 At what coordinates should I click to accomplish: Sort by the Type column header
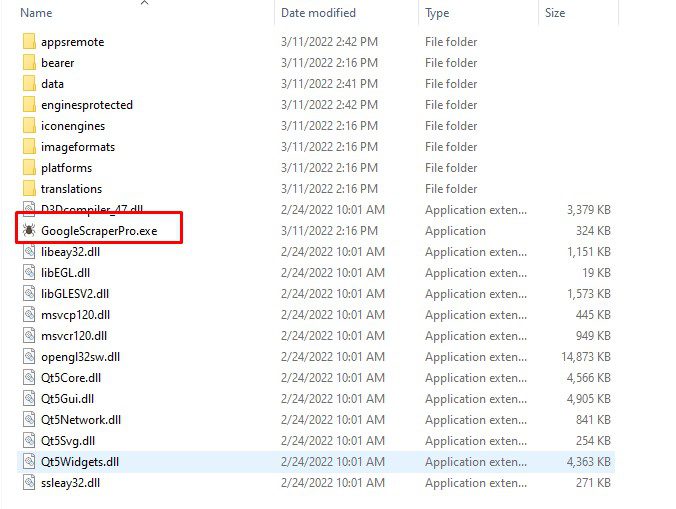(x=437, y=13)
